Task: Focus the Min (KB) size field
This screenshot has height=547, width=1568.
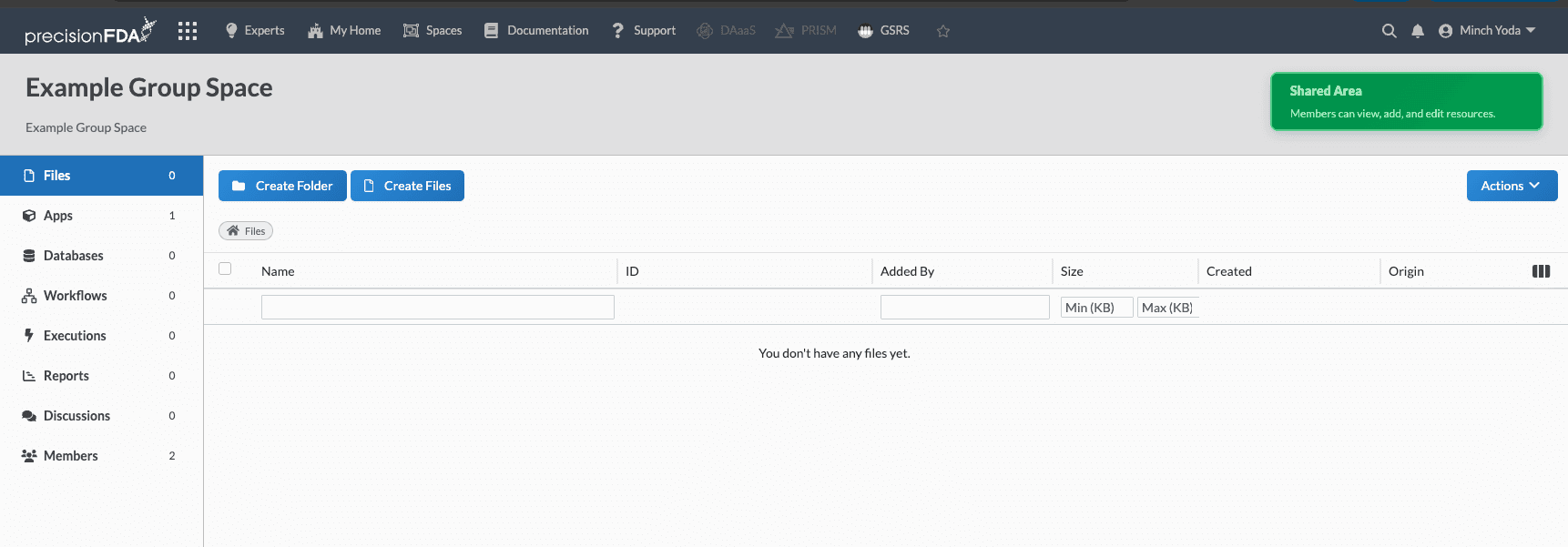Action: pyautogui.click(x=1097, y=308)
